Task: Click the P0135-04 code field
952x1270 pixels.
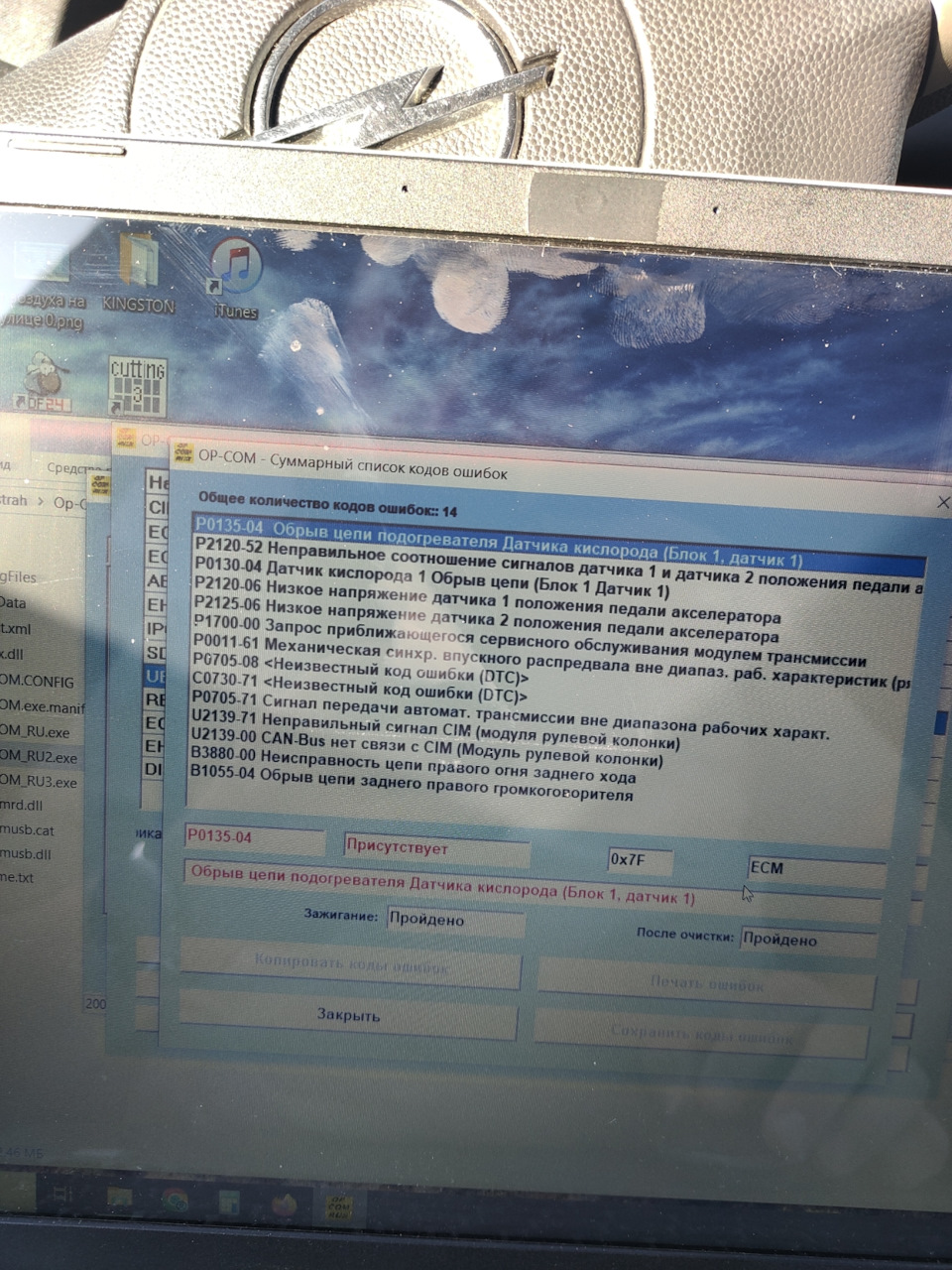Action: [255, 838]
